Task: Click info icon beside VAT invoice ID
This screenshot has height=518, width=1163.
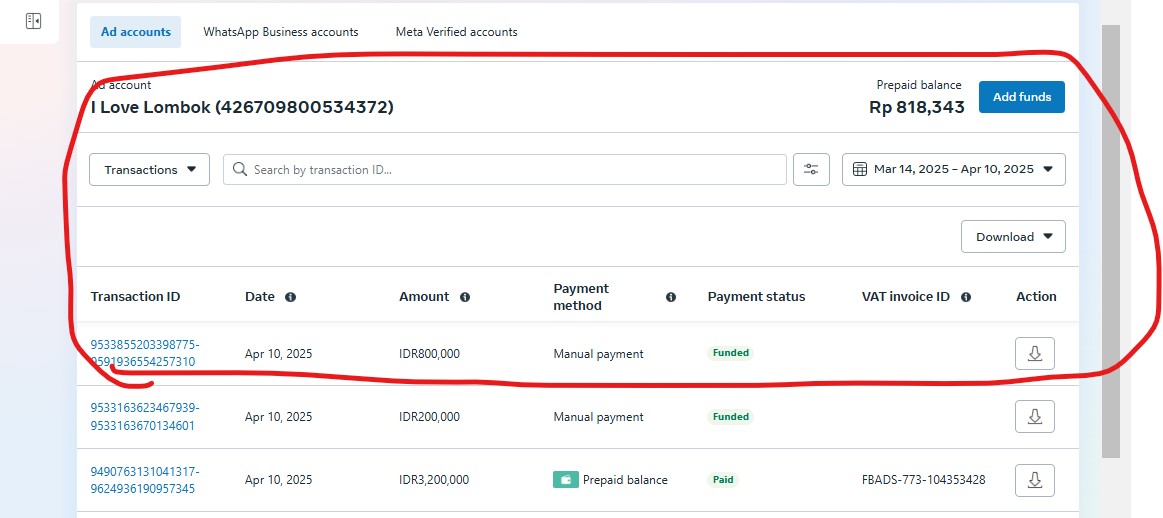Action: [x=966, y=297]
